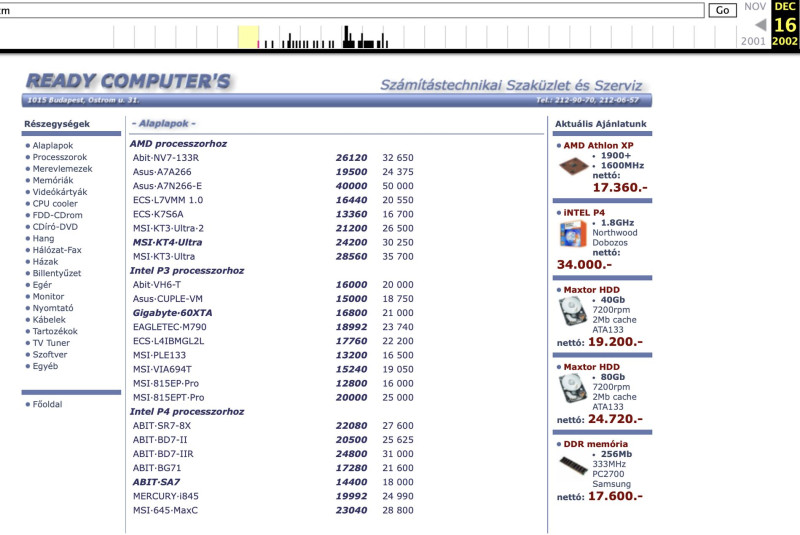800x535 pixels.
Task: Open the Monitor category
Action: 48,296
